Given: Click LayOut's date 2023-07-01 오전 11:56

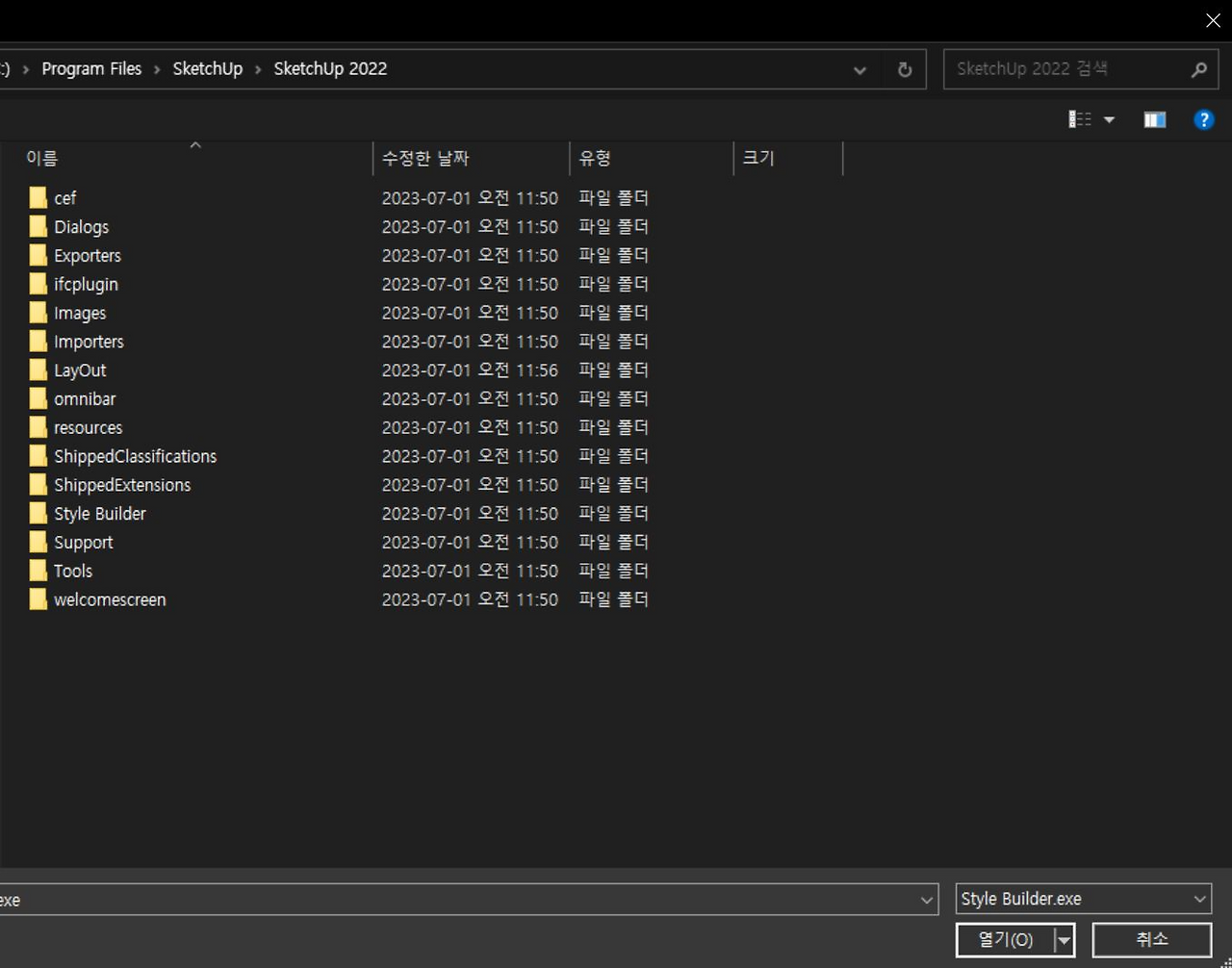Looking at the screenshot, I should [470, 370].
